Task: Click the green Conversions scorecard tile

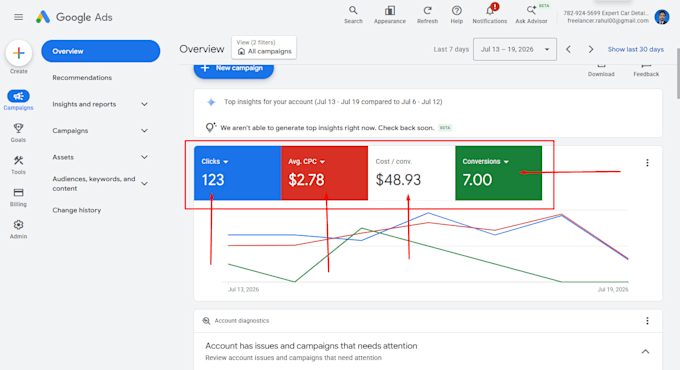Action: pyautogui.click(x=498, y=173)
